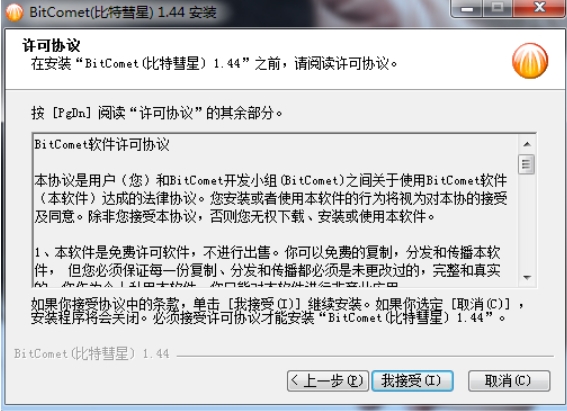Screen dimensions: 567x411
Task: Go back with the 上一步(P) button
Action: point(328,381)
